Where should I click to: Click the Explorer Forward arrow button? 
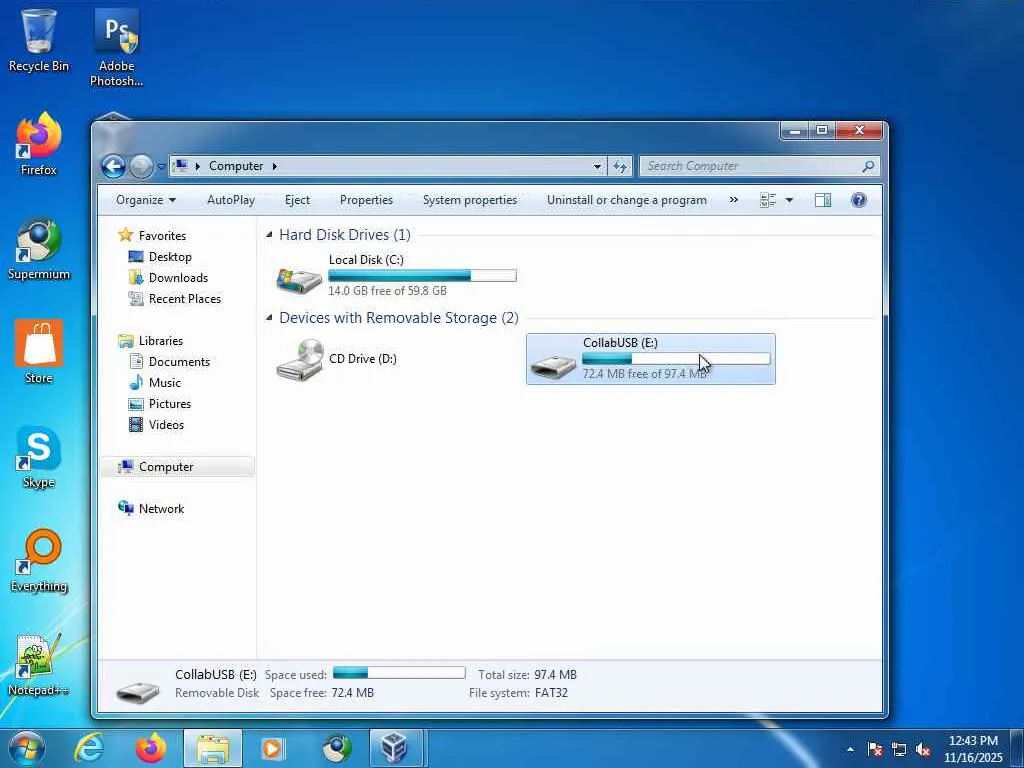tap(141, 167)
